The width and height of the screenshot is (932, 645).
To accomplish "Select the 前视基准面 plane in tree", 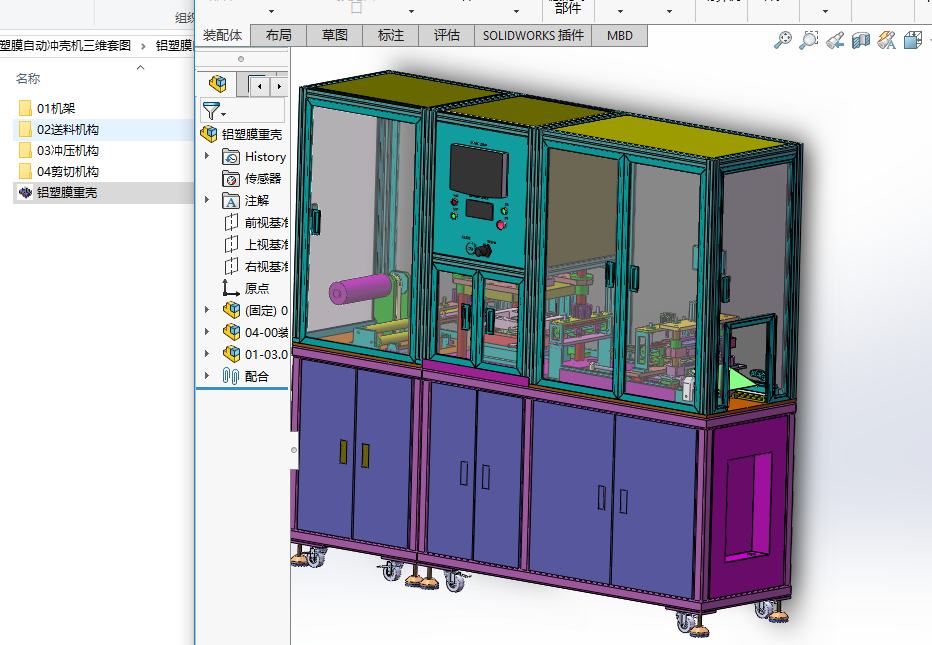I will click(x=264, y=222).
